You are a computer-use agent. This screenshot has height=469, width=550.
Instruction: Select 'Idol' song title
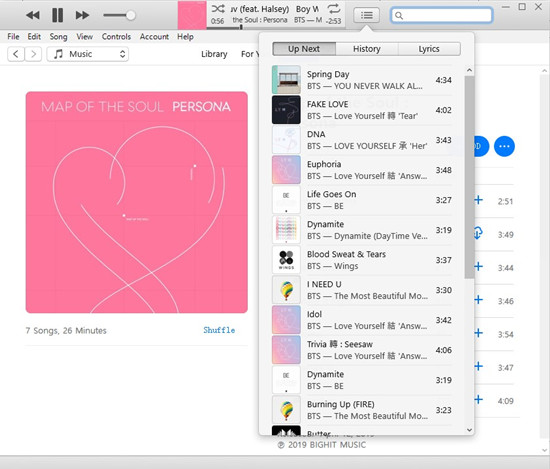click(x=314, y=314)
